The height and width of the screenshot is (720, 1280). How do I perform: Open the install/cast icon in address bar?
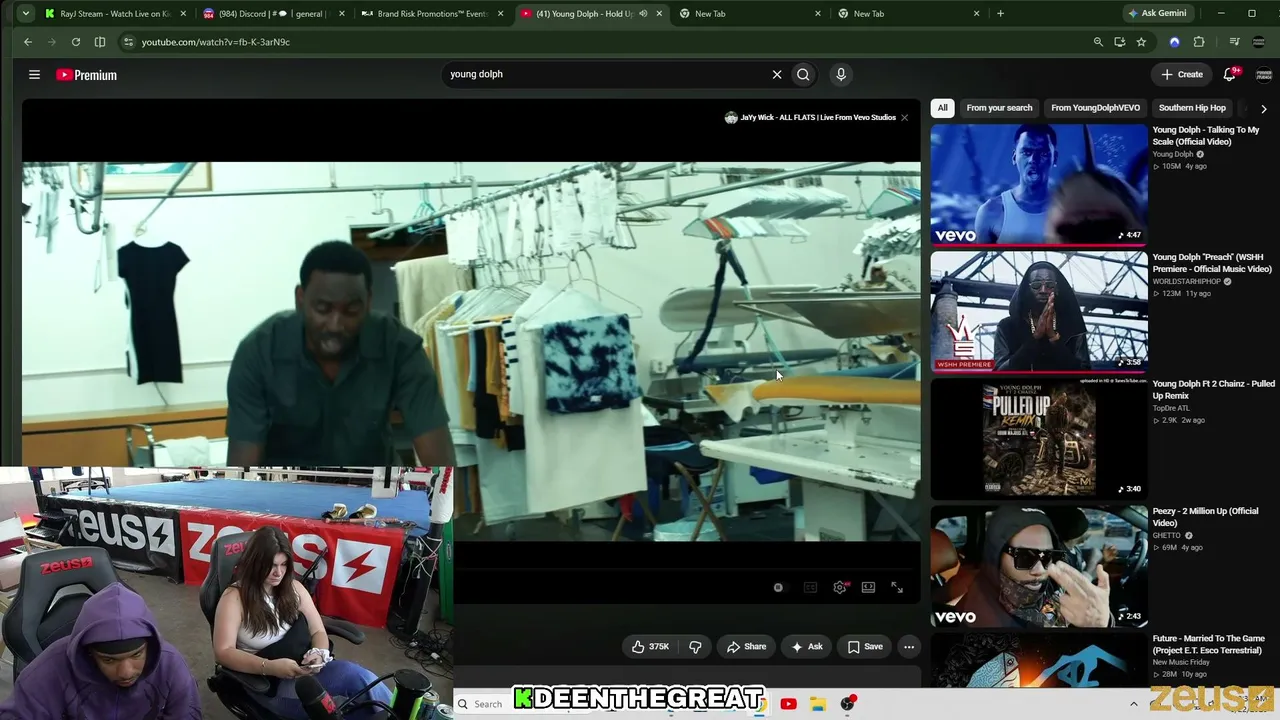pos(1119,42)
